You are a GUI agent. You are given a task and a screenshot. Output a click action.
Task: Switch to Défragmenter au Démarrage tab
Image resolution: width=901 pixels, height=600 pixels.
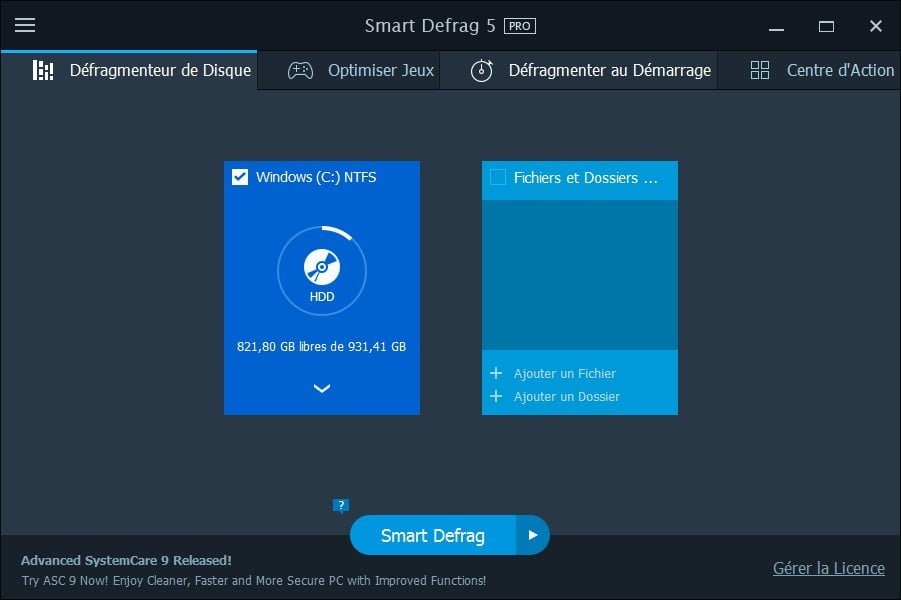tap(579, 70)
